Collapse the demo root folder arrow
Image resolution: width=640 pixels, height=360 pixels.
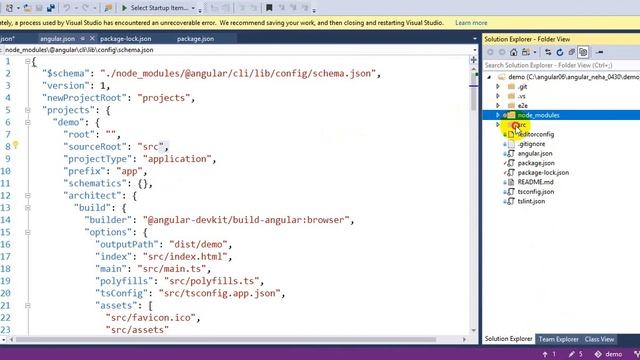489,77
